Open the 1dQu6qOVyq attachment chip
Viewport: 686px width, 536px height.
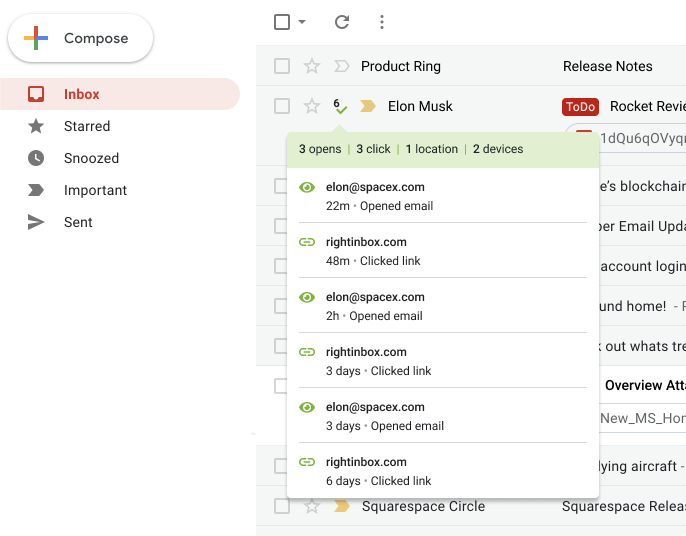click(x=642, y=138)
